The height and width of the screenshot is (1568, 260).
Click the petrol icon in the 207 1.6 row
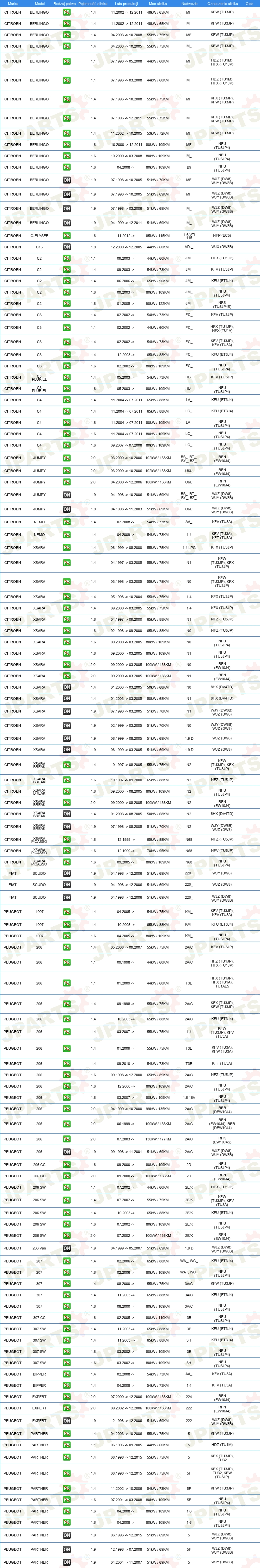pos(66,1273)
